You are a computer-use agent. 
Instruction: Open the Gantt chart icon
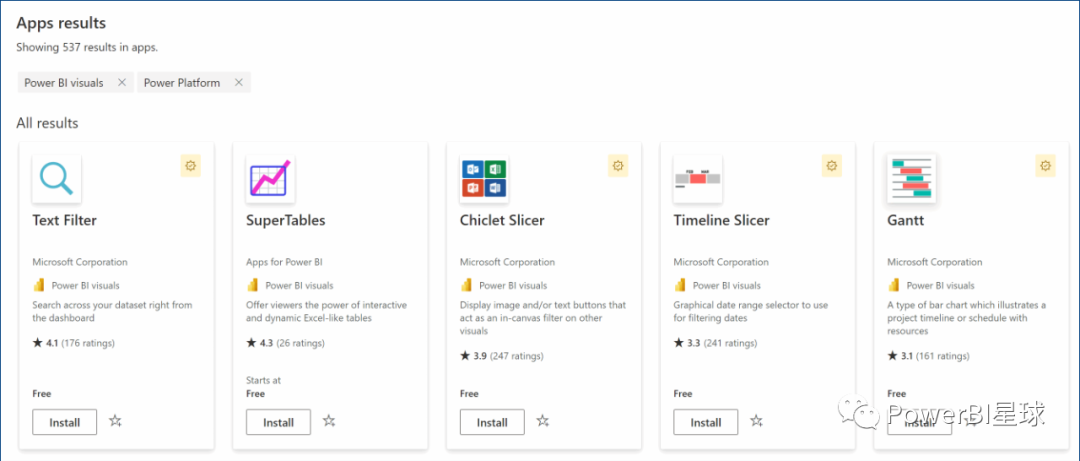click(x=911, y=178)
